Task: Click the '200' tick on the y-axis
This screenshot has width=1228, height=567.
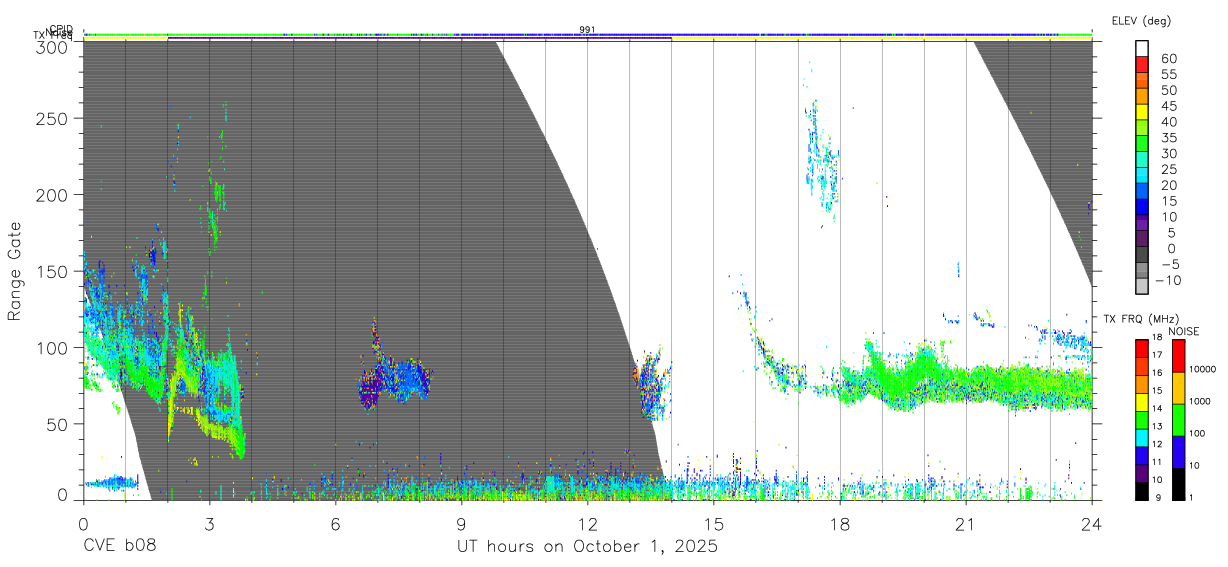Action: [53, 194]
